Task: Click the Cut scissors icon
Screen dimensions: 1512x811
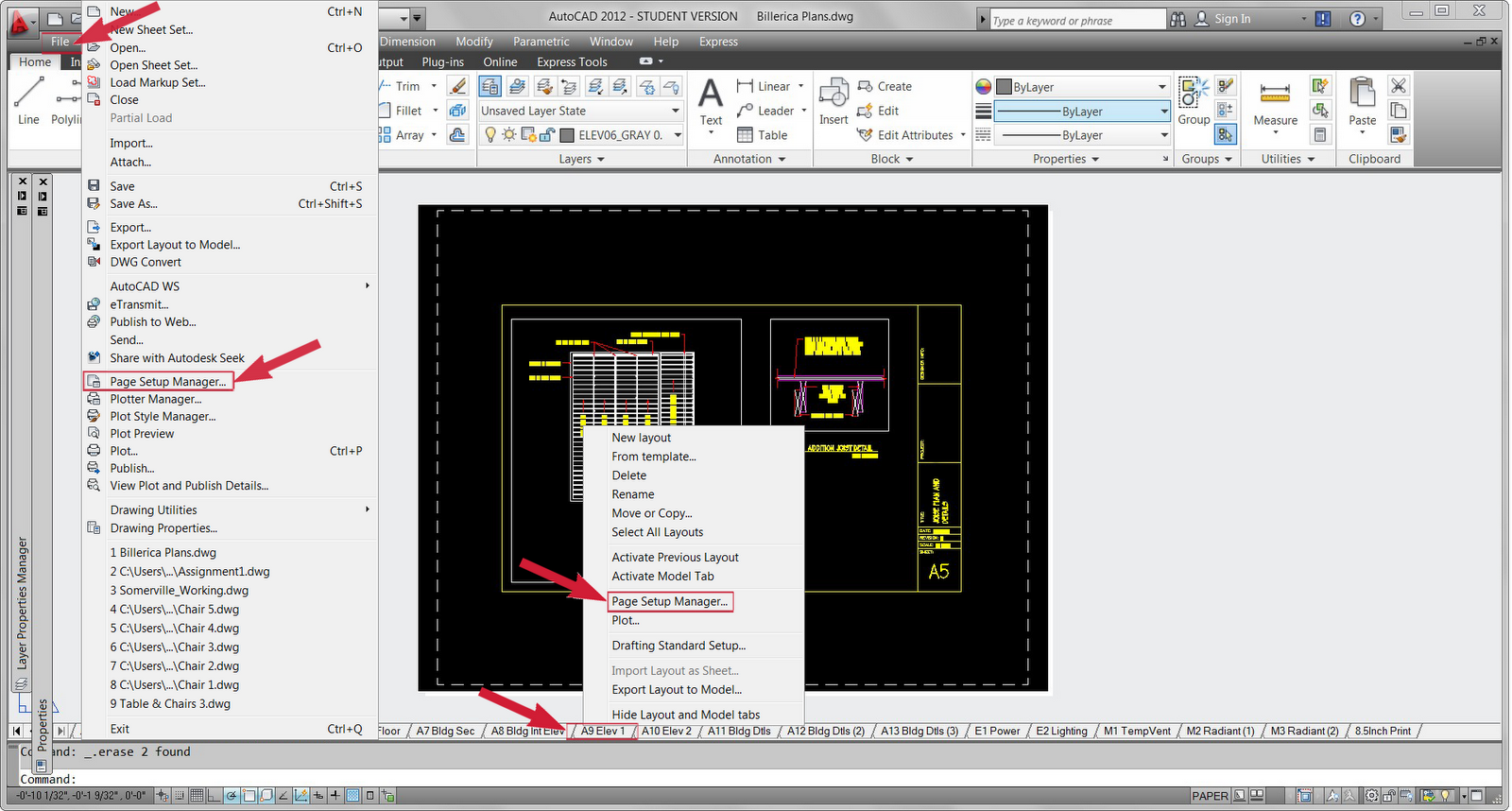Action: point(1399,85)
